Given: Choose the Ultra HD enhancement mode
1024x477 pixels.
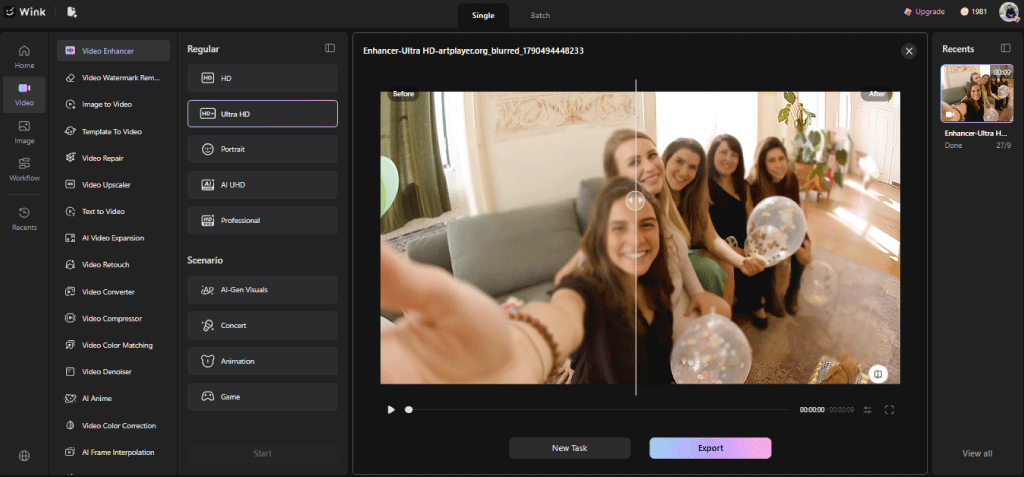Looking at the screenshot, I should (263, 114).
